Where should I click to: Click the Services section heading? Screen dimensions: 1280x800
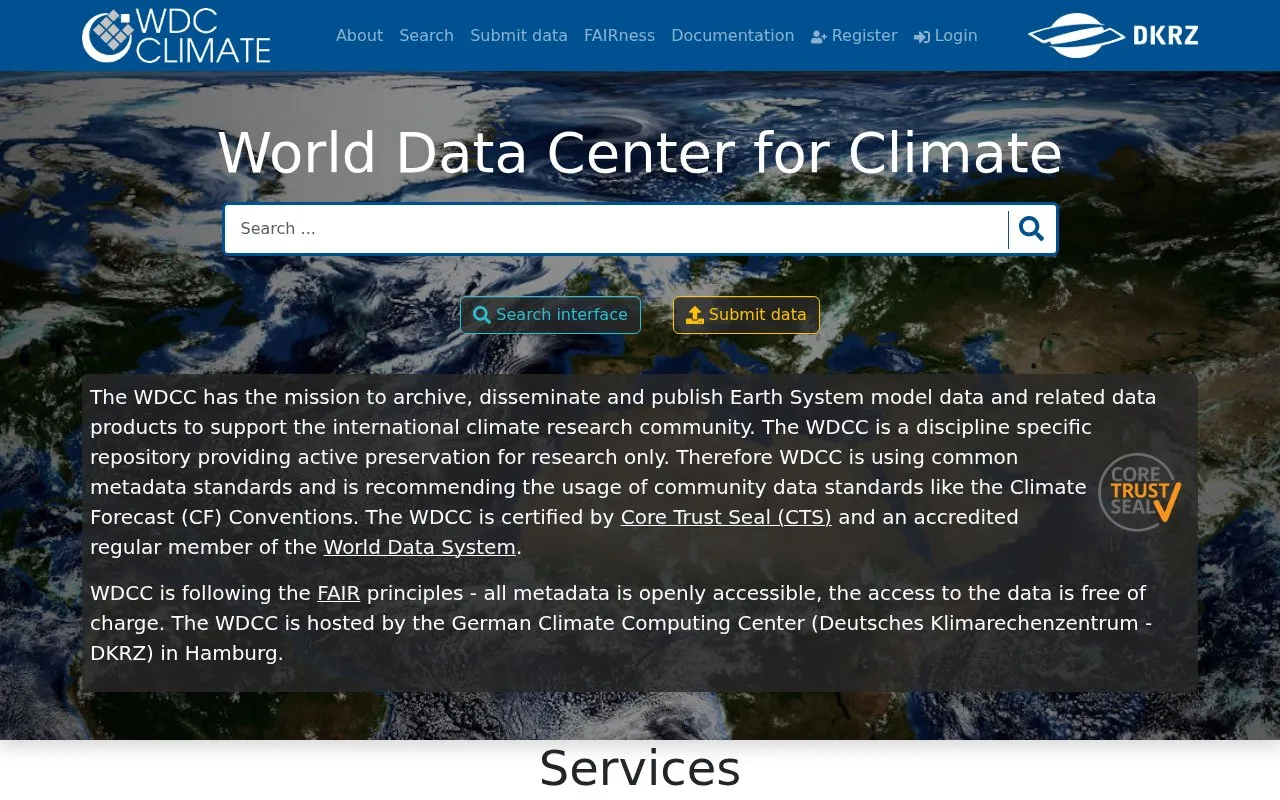click(640, 768)
